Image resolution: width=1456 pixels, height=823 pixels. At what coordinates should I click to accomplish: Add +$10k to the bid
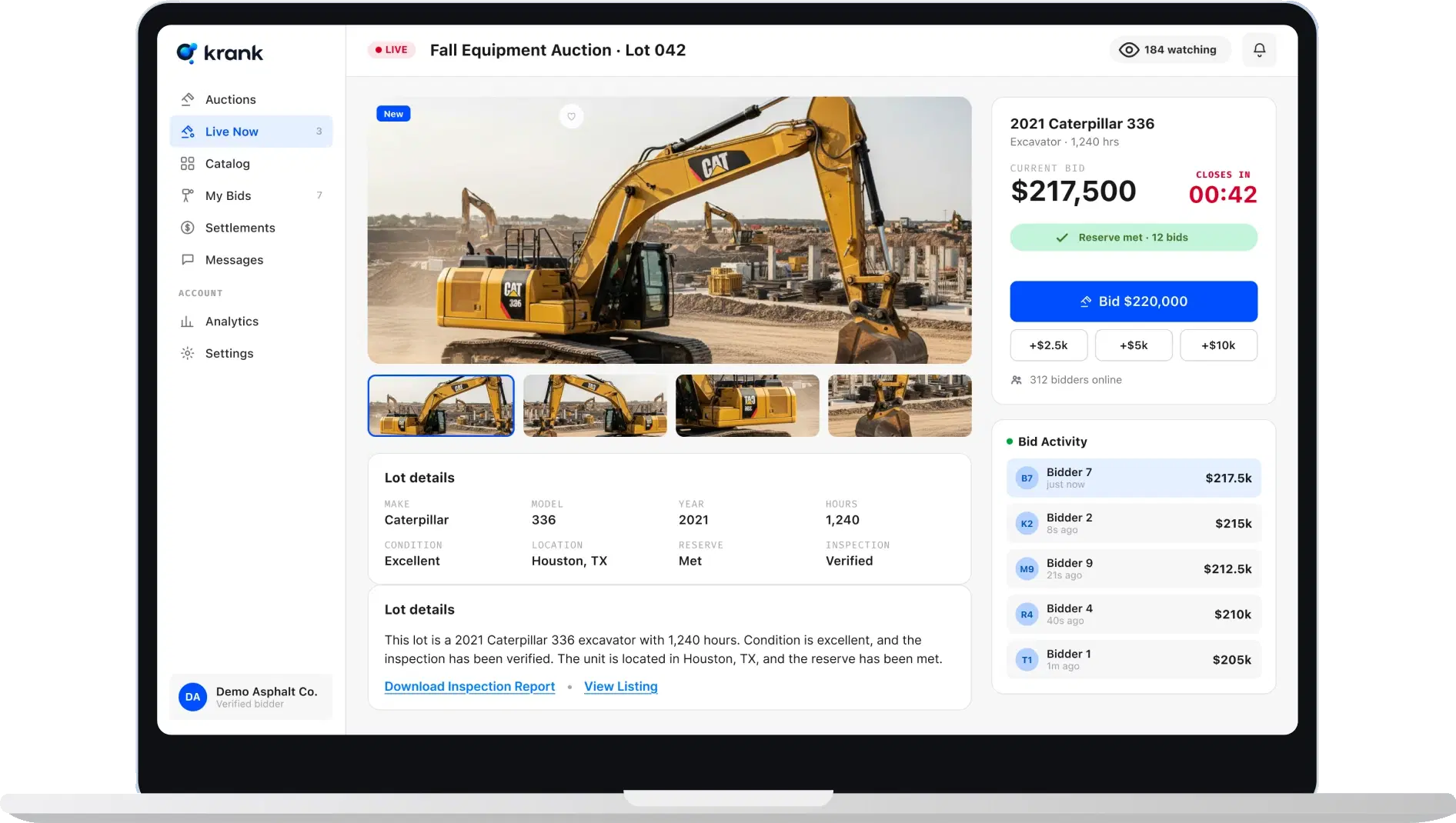tap(1218, 345)
